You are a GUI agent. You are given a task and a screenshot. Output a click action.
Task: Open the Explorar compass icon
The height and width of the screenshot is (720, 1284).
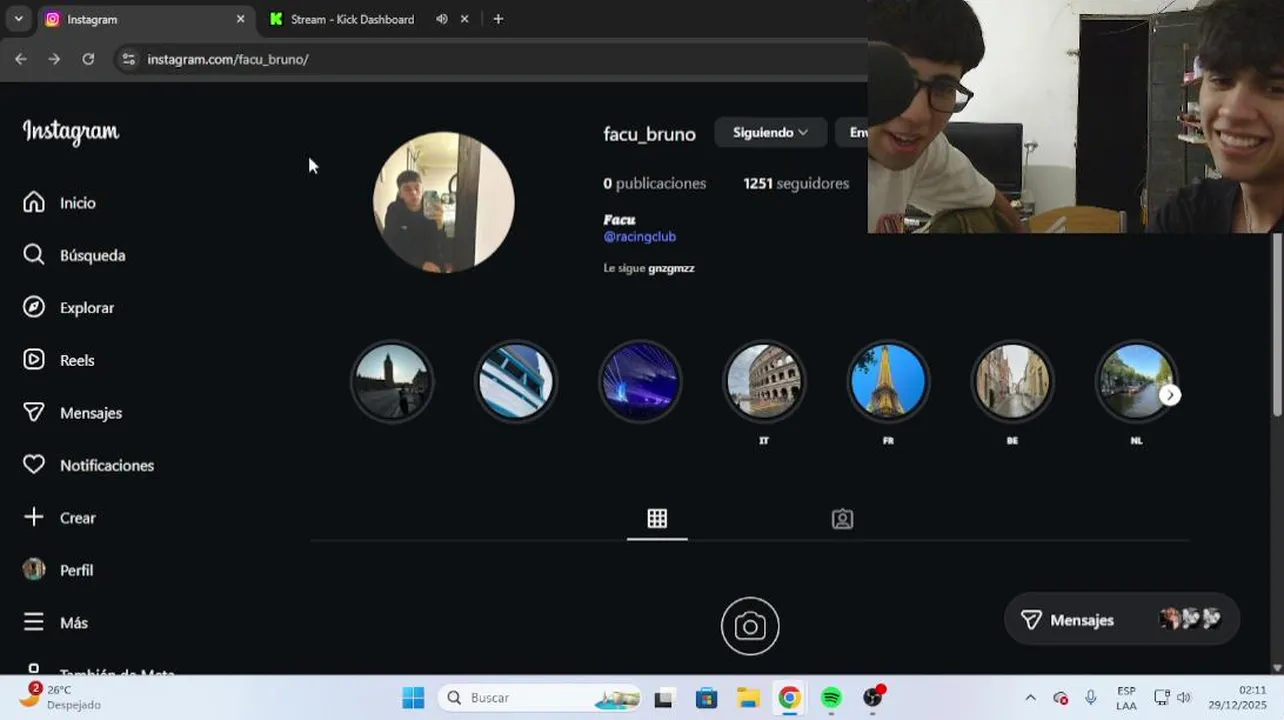click(x=34, y=307)
